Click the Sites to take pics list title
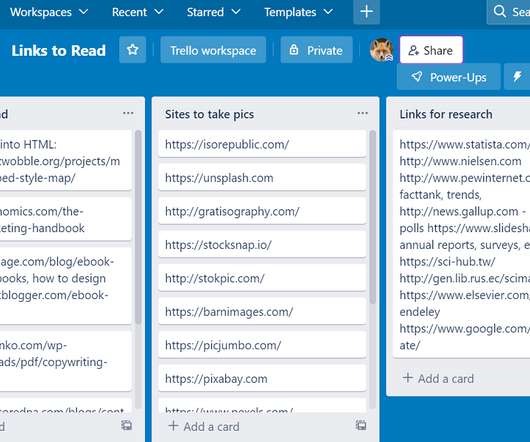Screen dimensions: 530x442 click(209, 114)
